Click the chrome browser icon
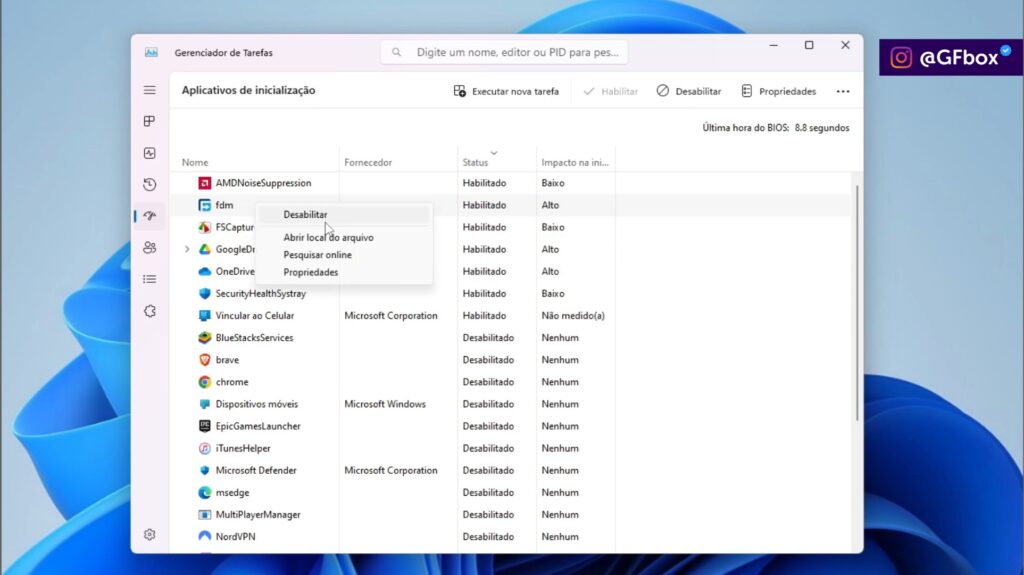The width and height of the screenshot is (1024, 575). click(204, 382)
